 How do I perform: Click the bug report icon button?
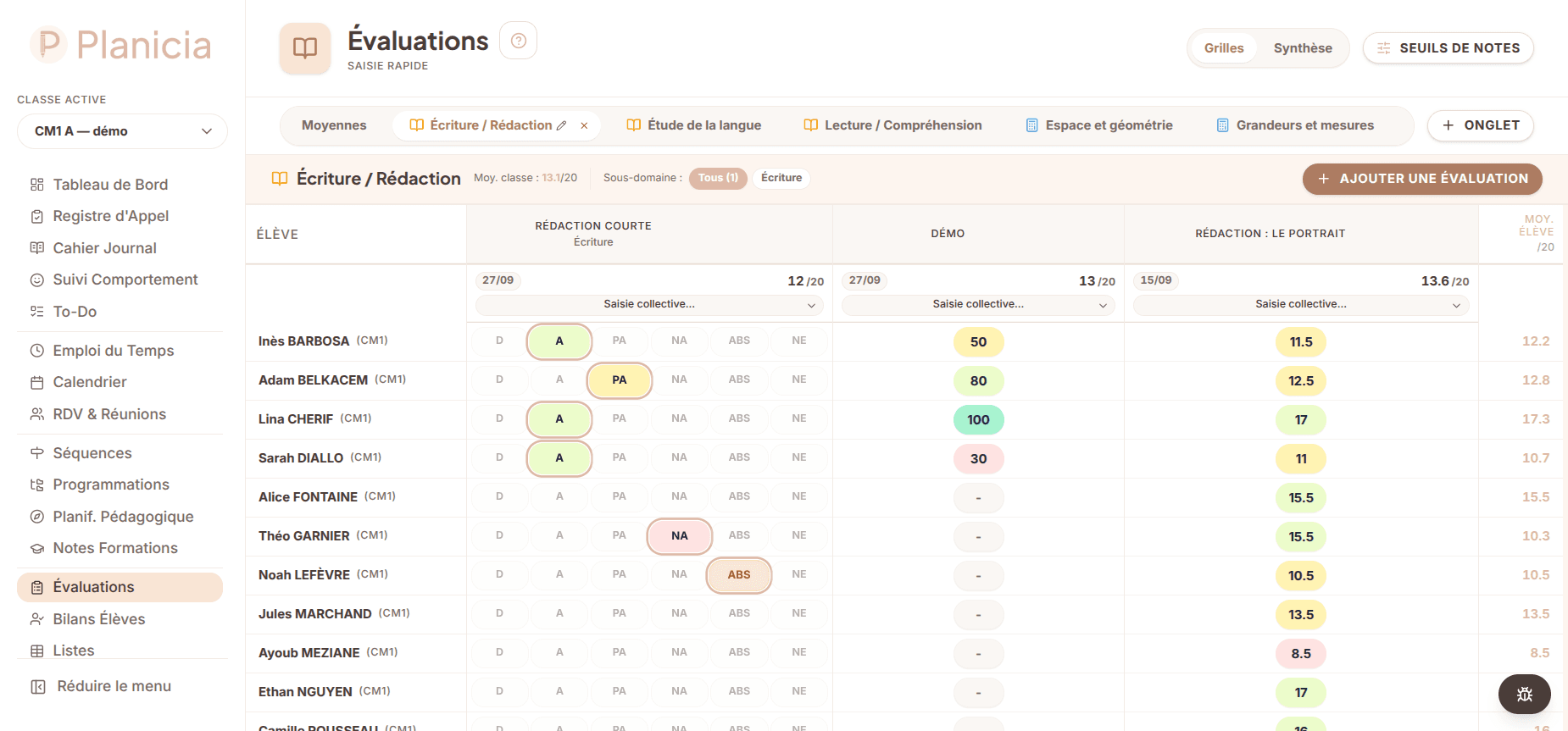(x=1524, y=695)
